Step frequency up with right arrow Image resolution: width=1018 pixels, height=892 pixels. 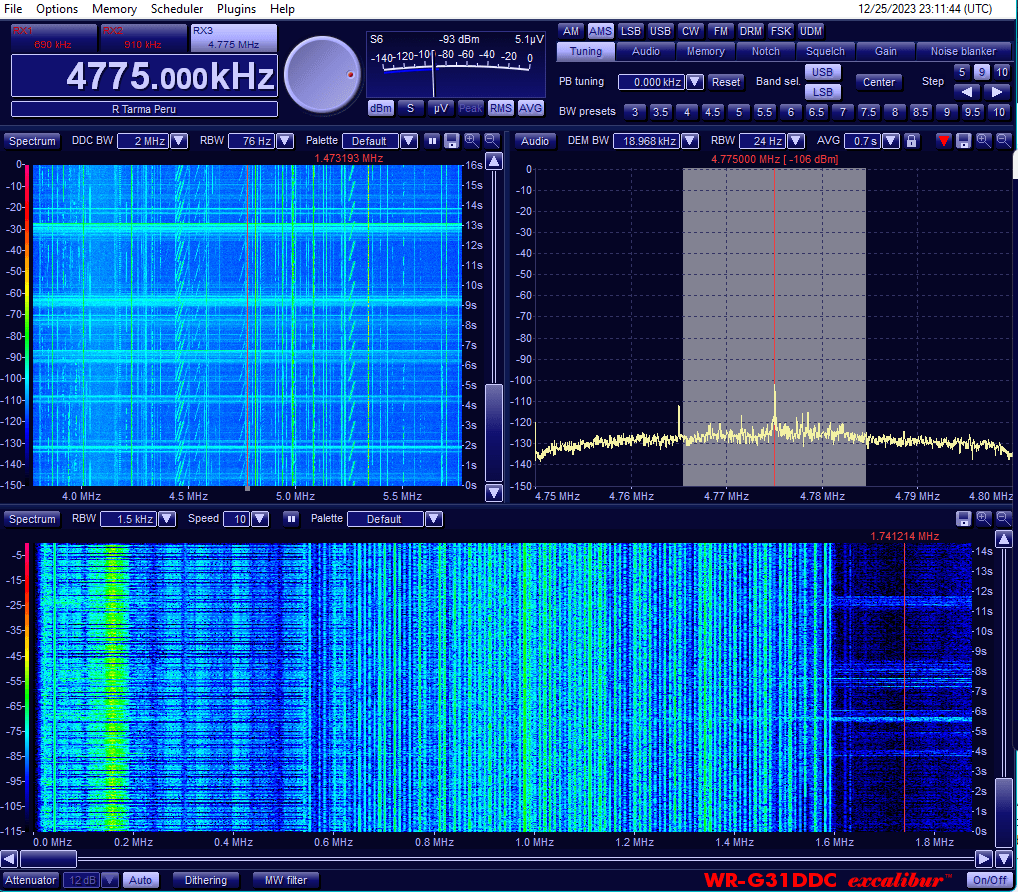point(997,92)
